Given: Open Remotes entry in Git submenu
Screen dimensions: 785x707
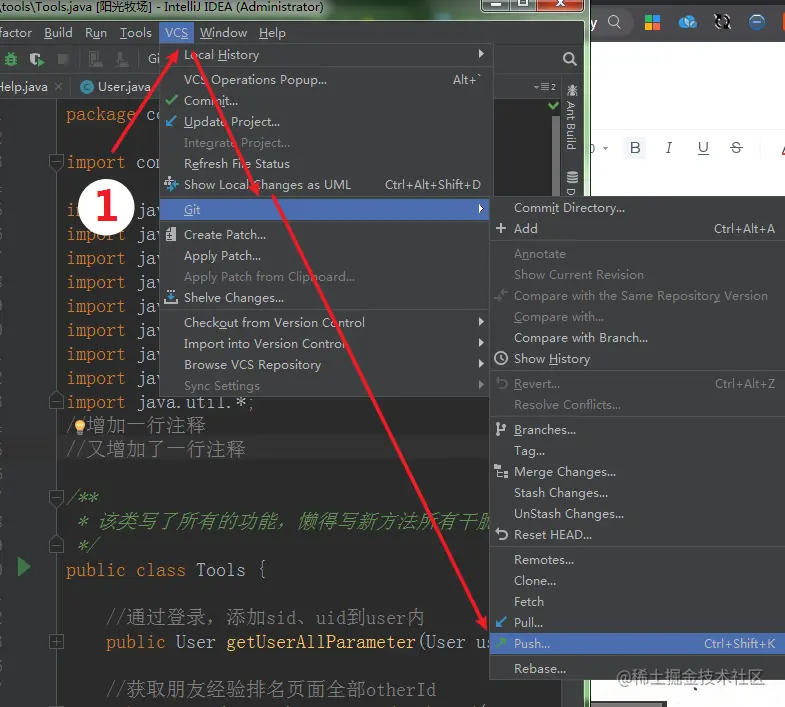Looking at the screenshot, I should point(637,560).
